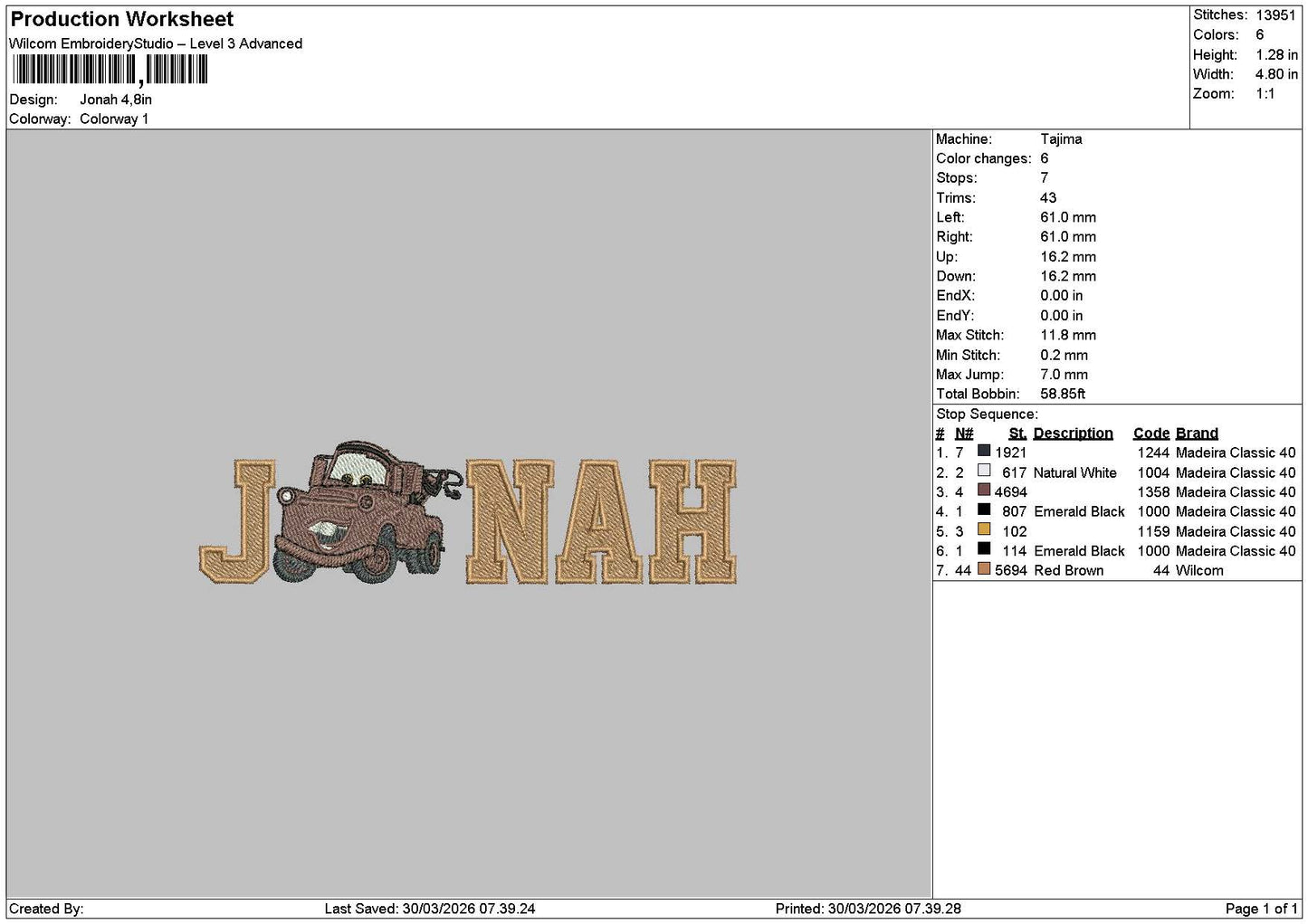Click the Down value '16.2 mm'
Screen dimensions: 1308x924
tap(1068, 276)
